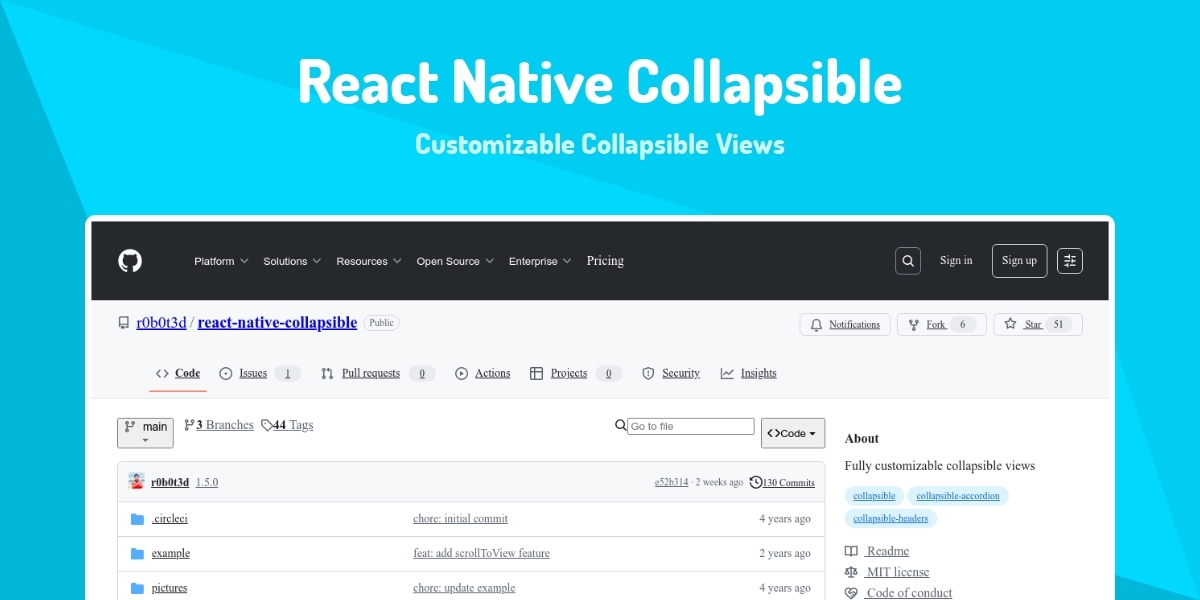Click inside the Go to file field
The height and width of the screenshot is (600, 1200).
coord(690,425)
